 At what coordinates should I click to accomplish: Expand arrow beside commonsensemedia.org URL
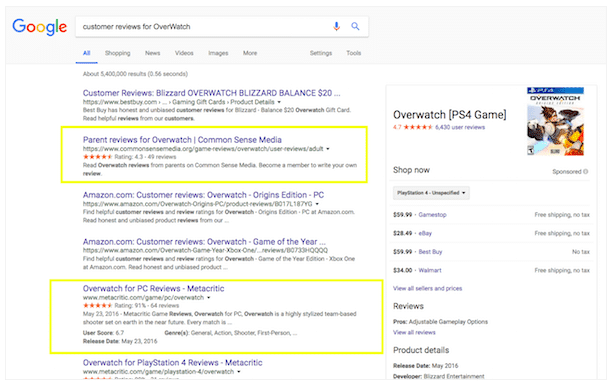point(328,149)
